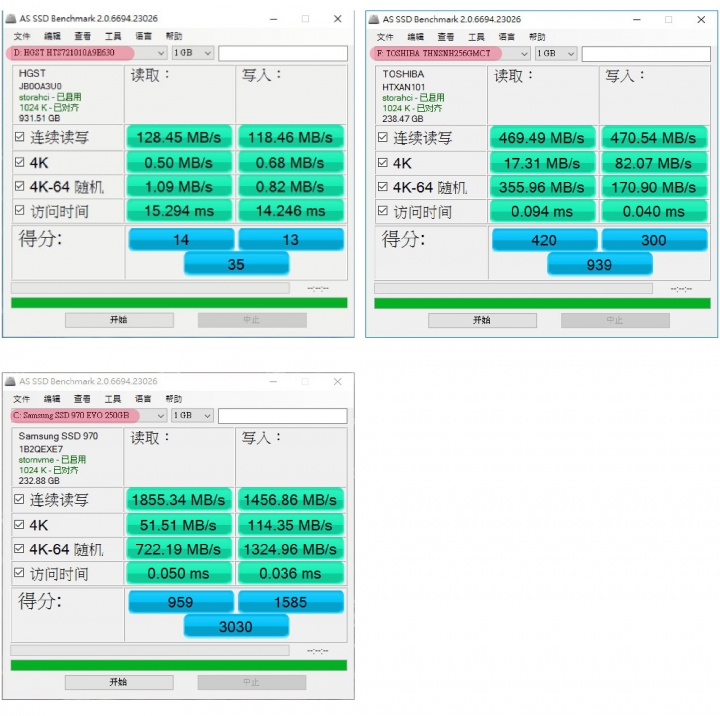The height and width of the screenshot is (716, 720).
Task: Click the 开始 button in the Samsung window
Action: pyautogui.click(x=119, y=682)
